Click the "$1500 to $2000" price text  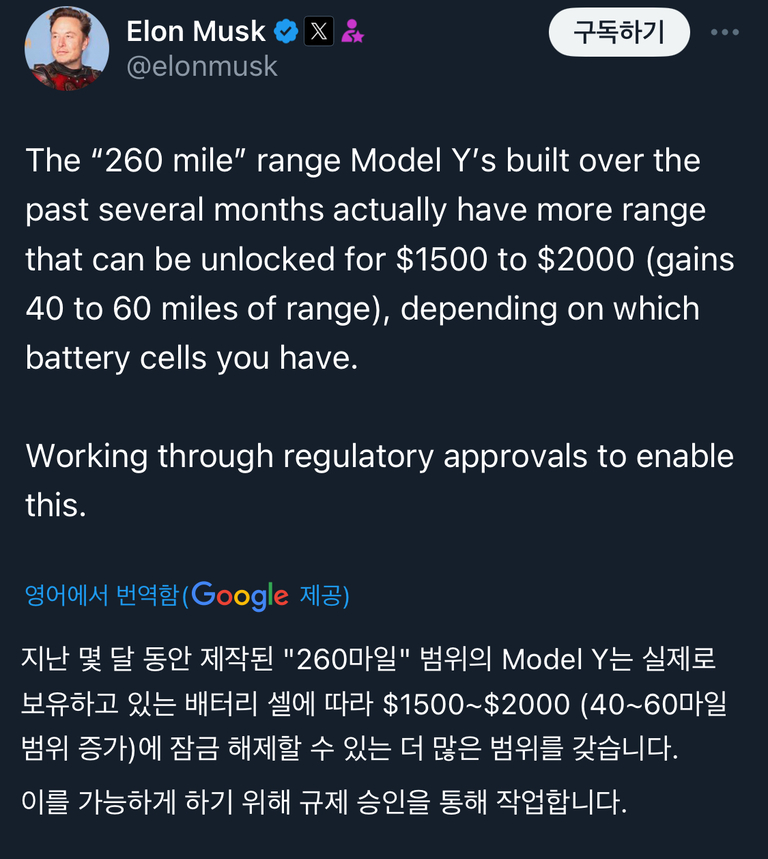click(515, 259)
